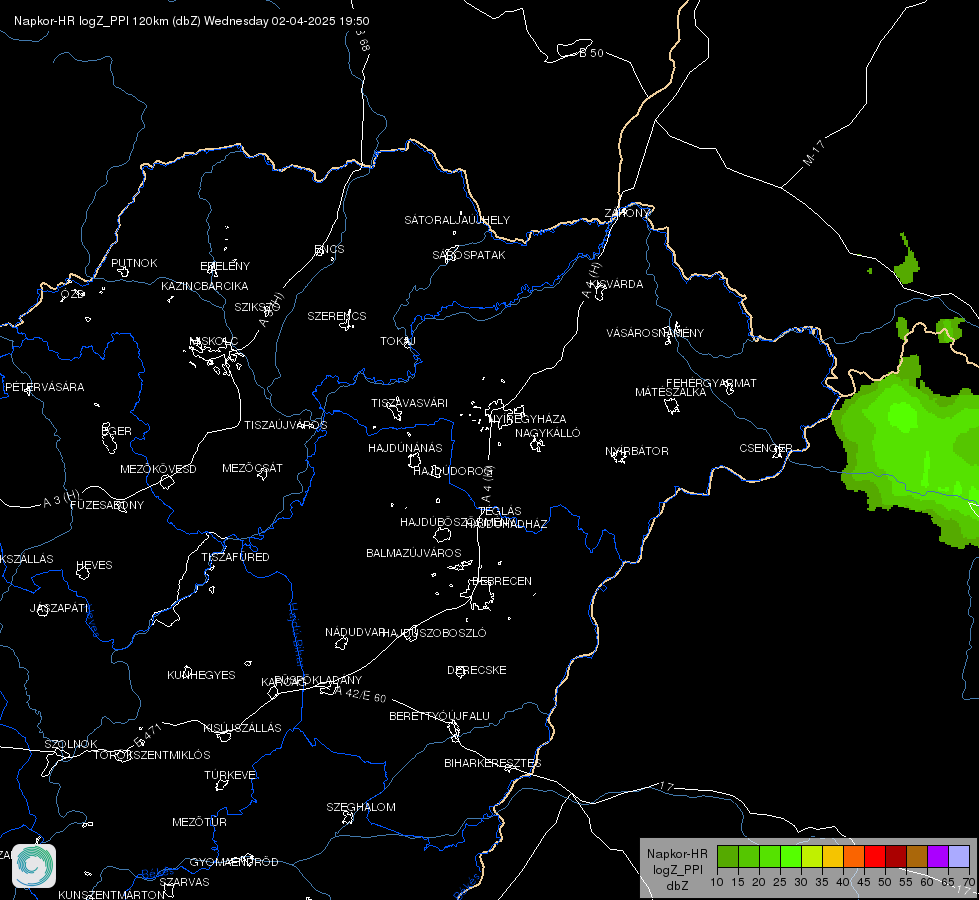Screen dimensions: 979x900
Task: Click the CSENGER label
Action: (x=765, y=448)
